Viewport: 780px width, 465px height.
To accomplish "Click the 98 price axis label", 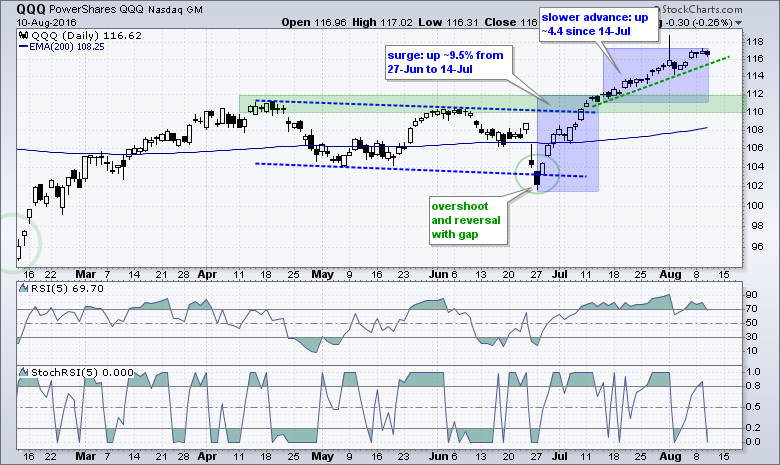I will [756, 226].
